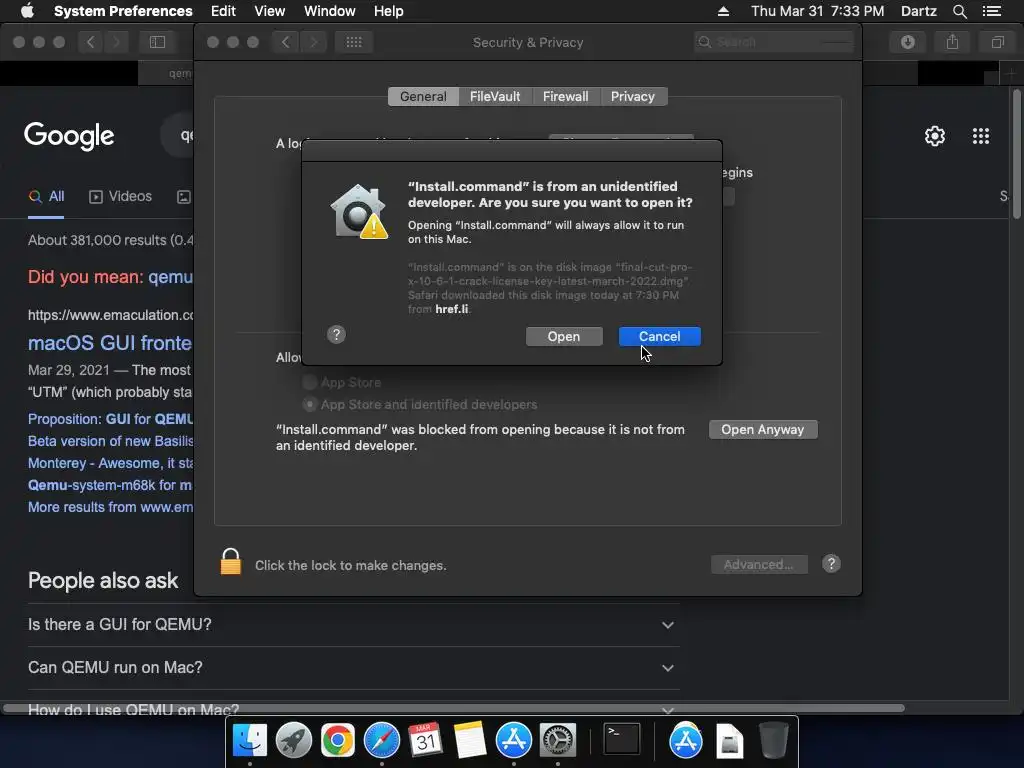Open Finder from the Dock
Screen dimensions: 1024x768
[x=250, y=741]
